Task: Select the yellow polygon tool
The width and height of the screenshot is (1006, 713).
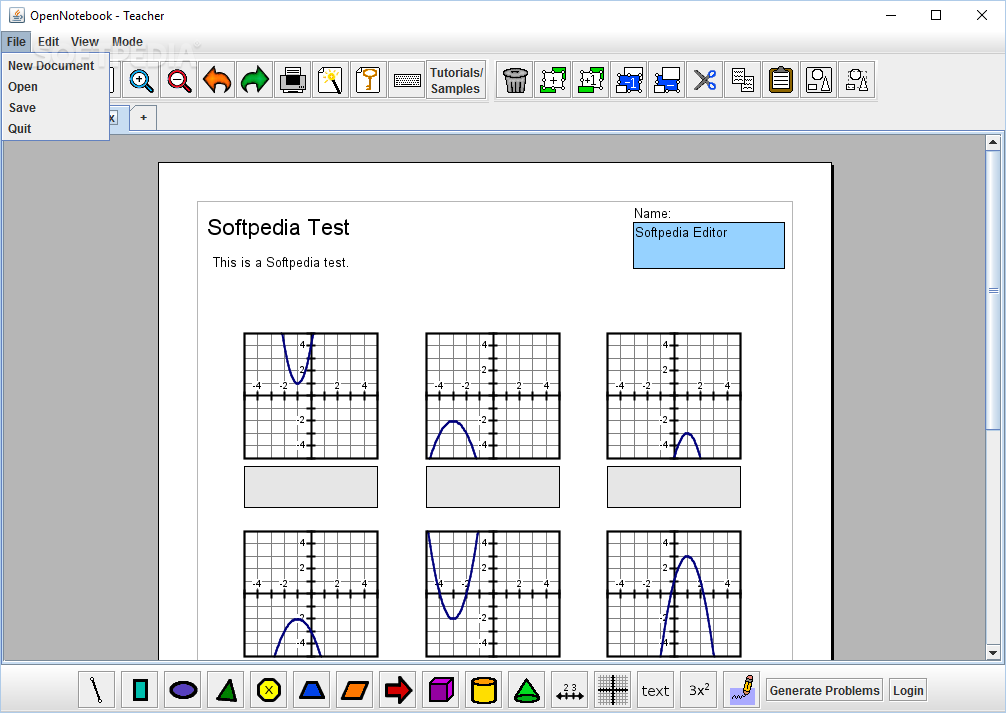Action: [269, 690]
